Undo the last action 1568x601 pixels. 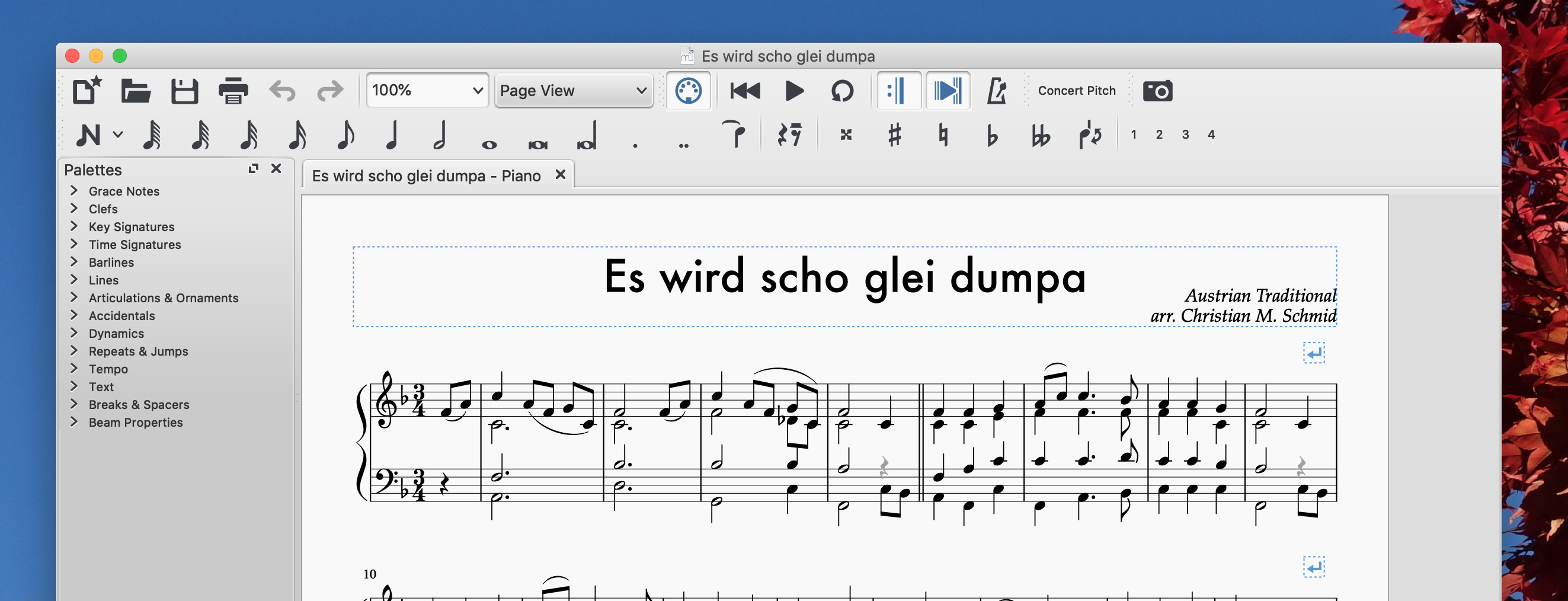[x=283, y=91]
